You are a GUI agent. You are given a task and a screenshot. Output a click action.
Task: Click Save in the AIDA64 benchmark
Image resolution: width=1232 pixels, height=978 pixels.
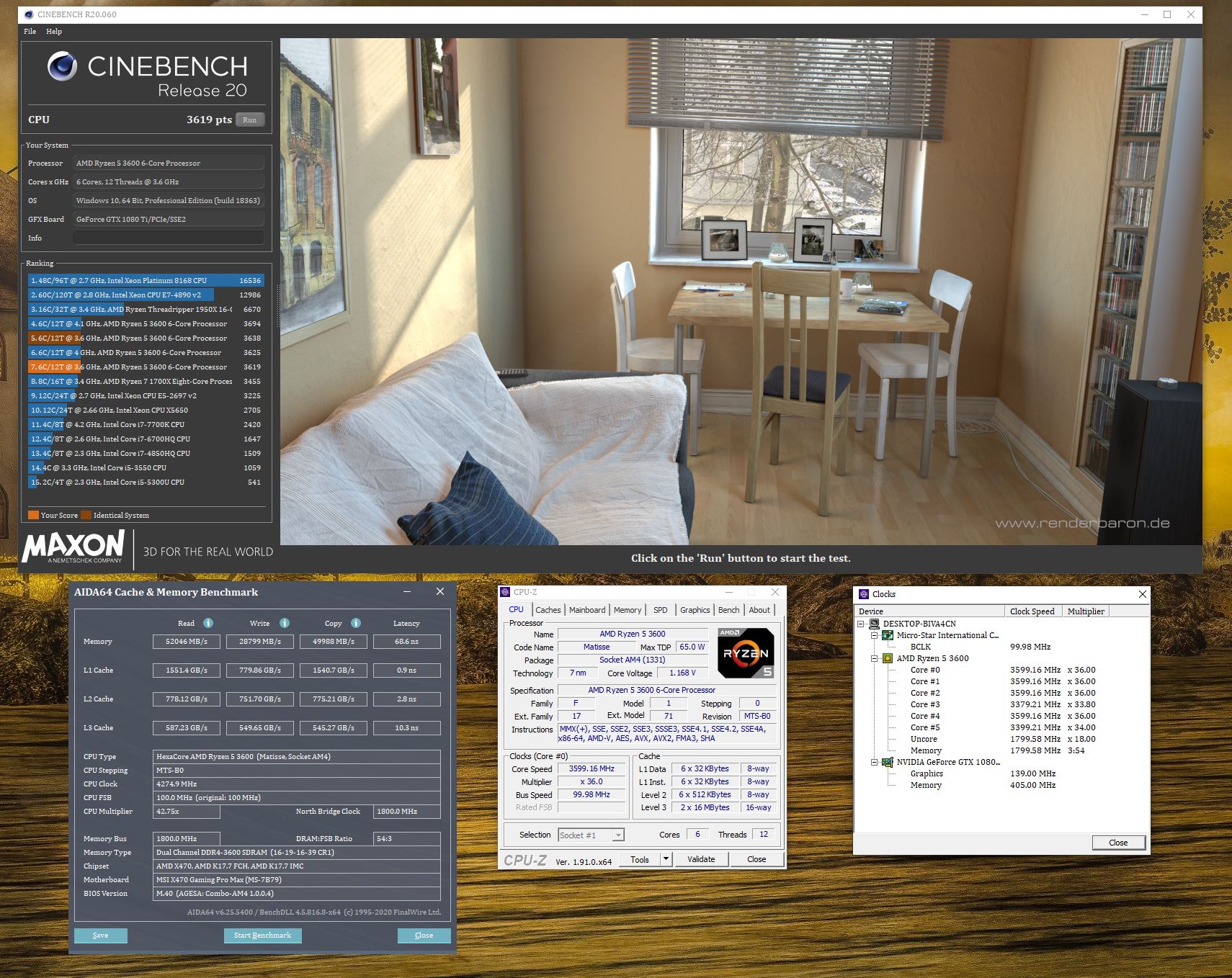click(101, 936)
